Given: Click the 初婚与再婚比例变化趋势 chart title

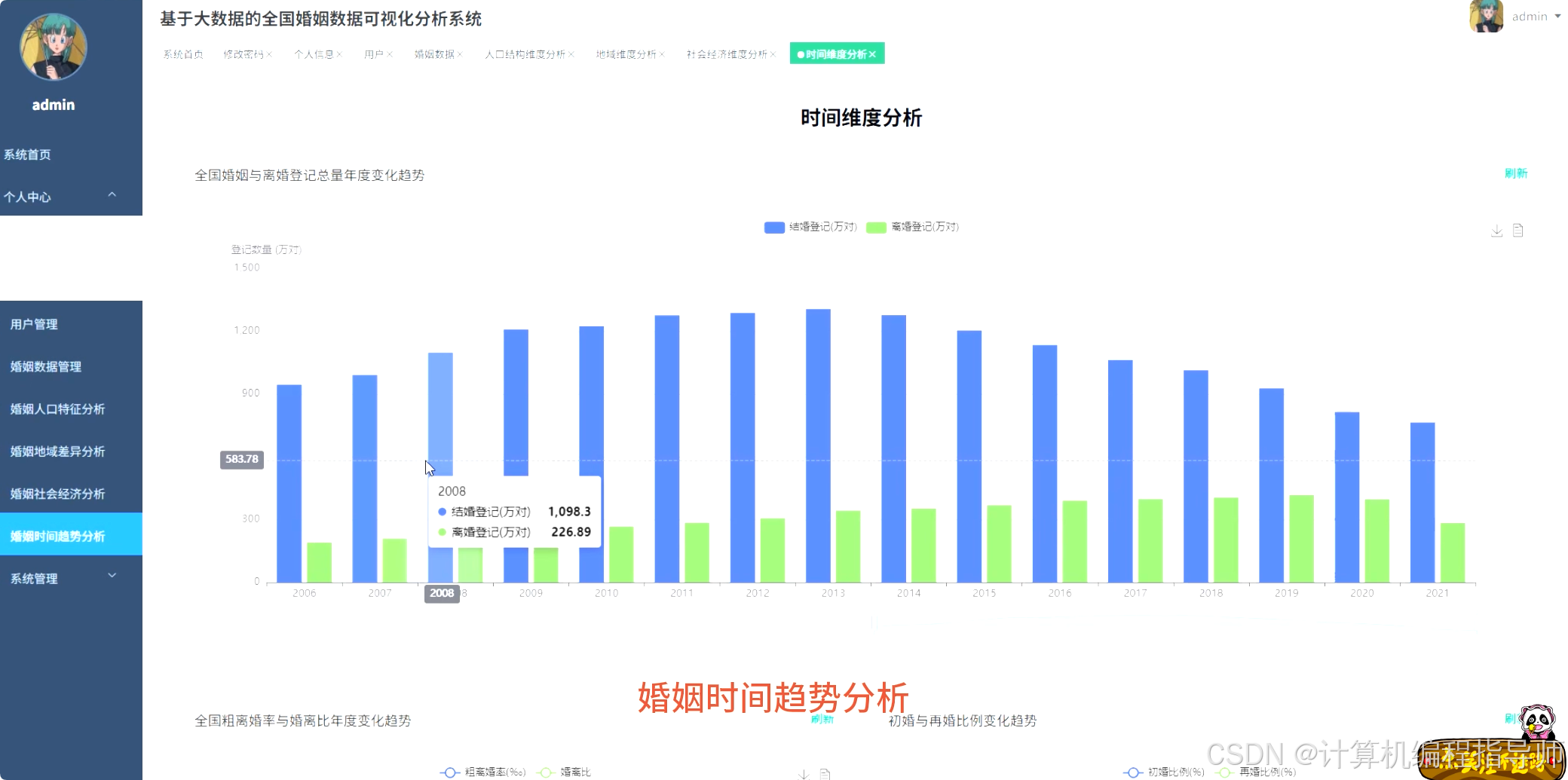Looking at the screenshot, I should coord(962,720).
